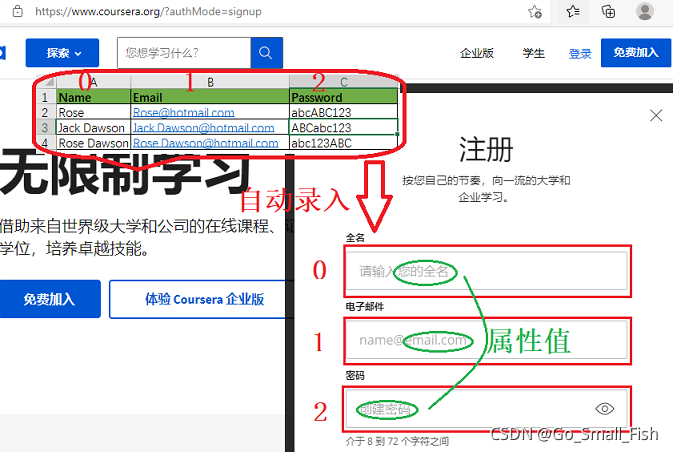Select the Email header cell
Screen dimensions: 673x452
pyautogui.click(x=210, y=97)
